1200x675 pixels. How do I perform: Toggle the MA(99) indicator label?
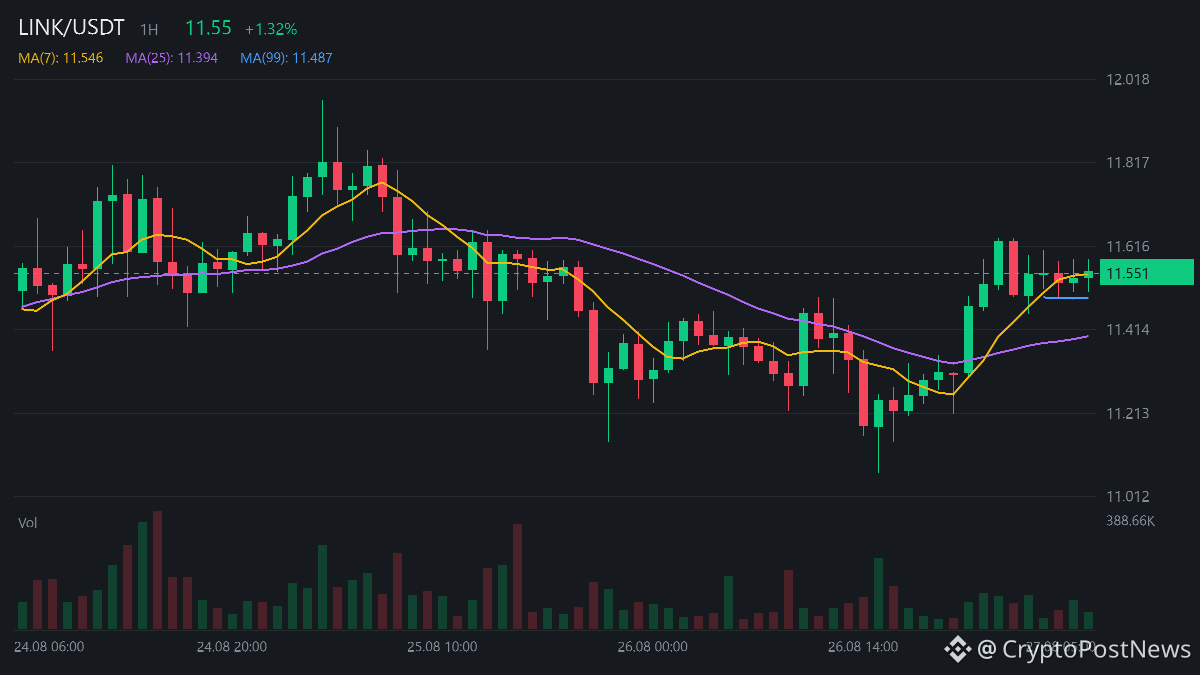pyautogui.click(x=286, y=58)
